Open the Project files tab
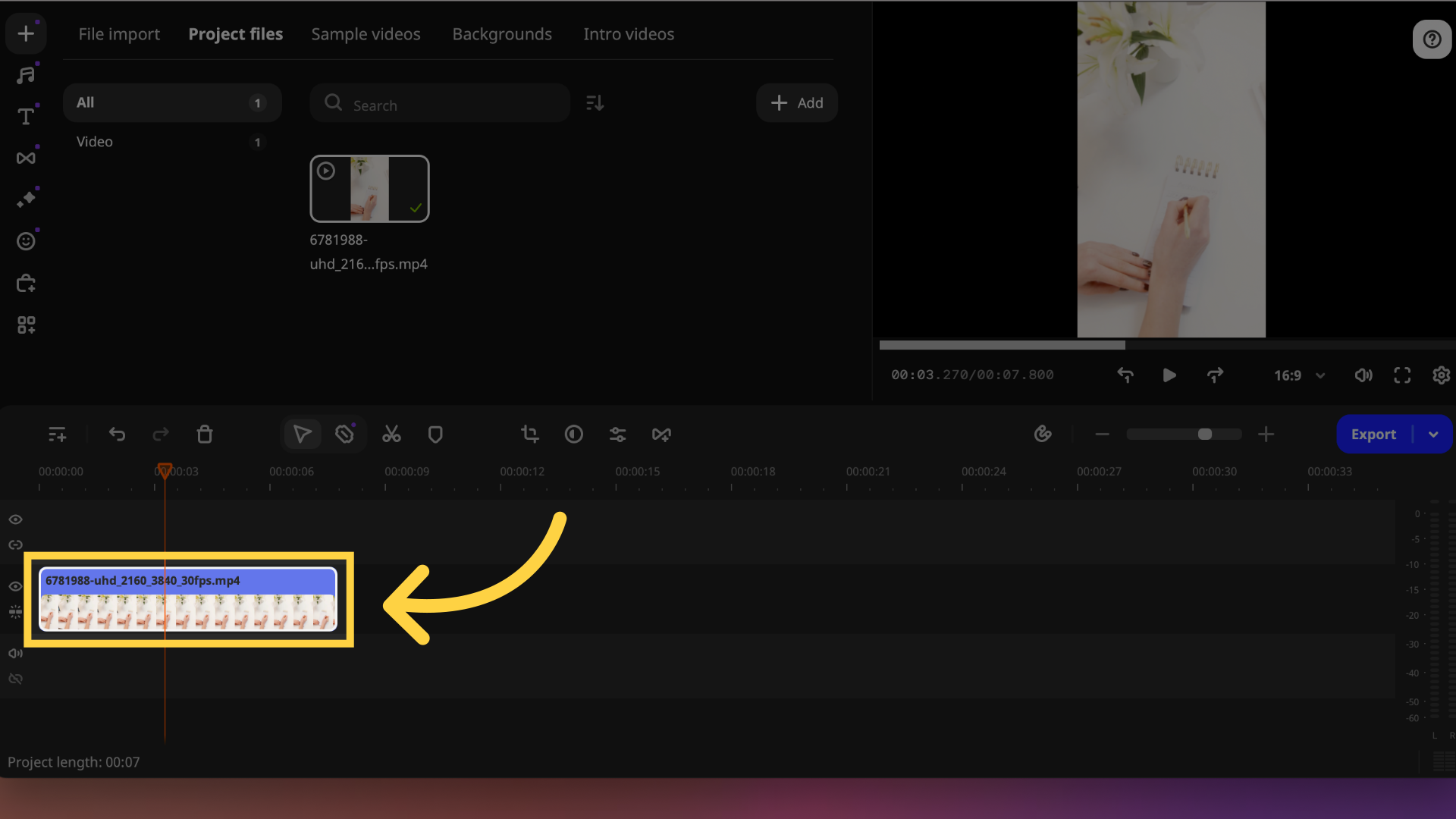Image resolution: width=1456 pixels, height=819 pixels. [236, 34]
